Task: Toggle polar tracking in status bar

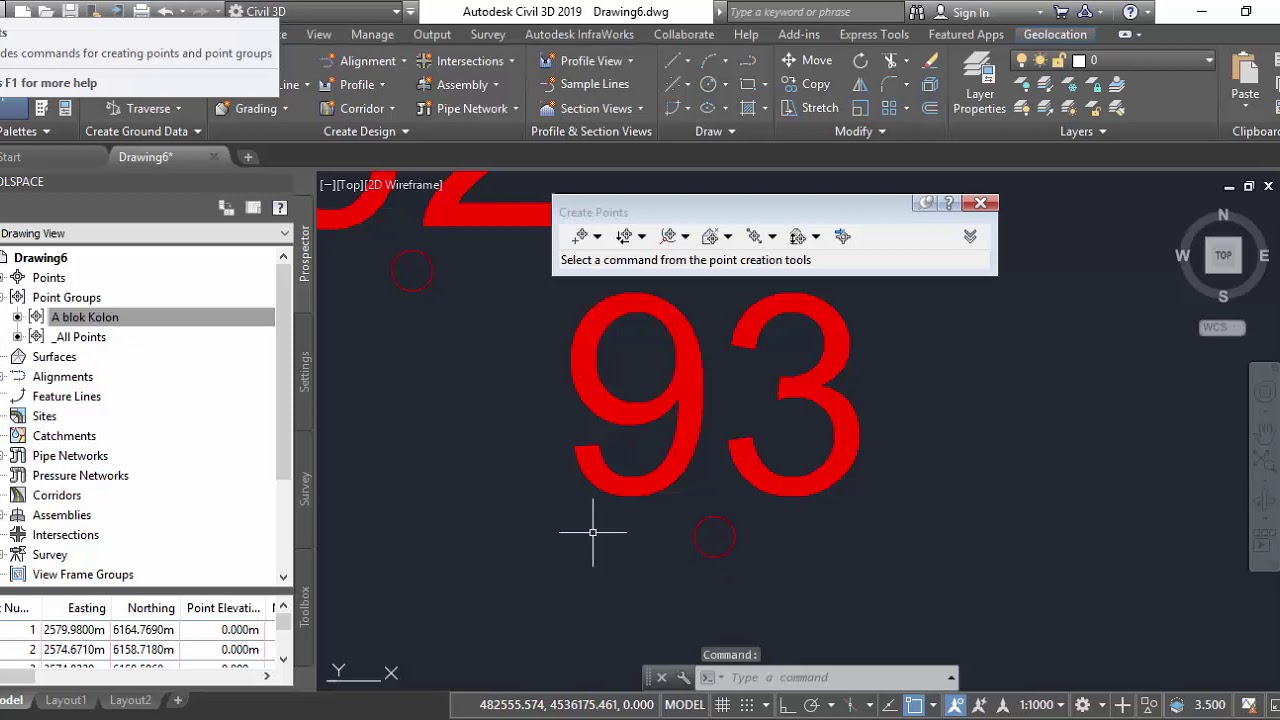Action: [x=812, y=705]
